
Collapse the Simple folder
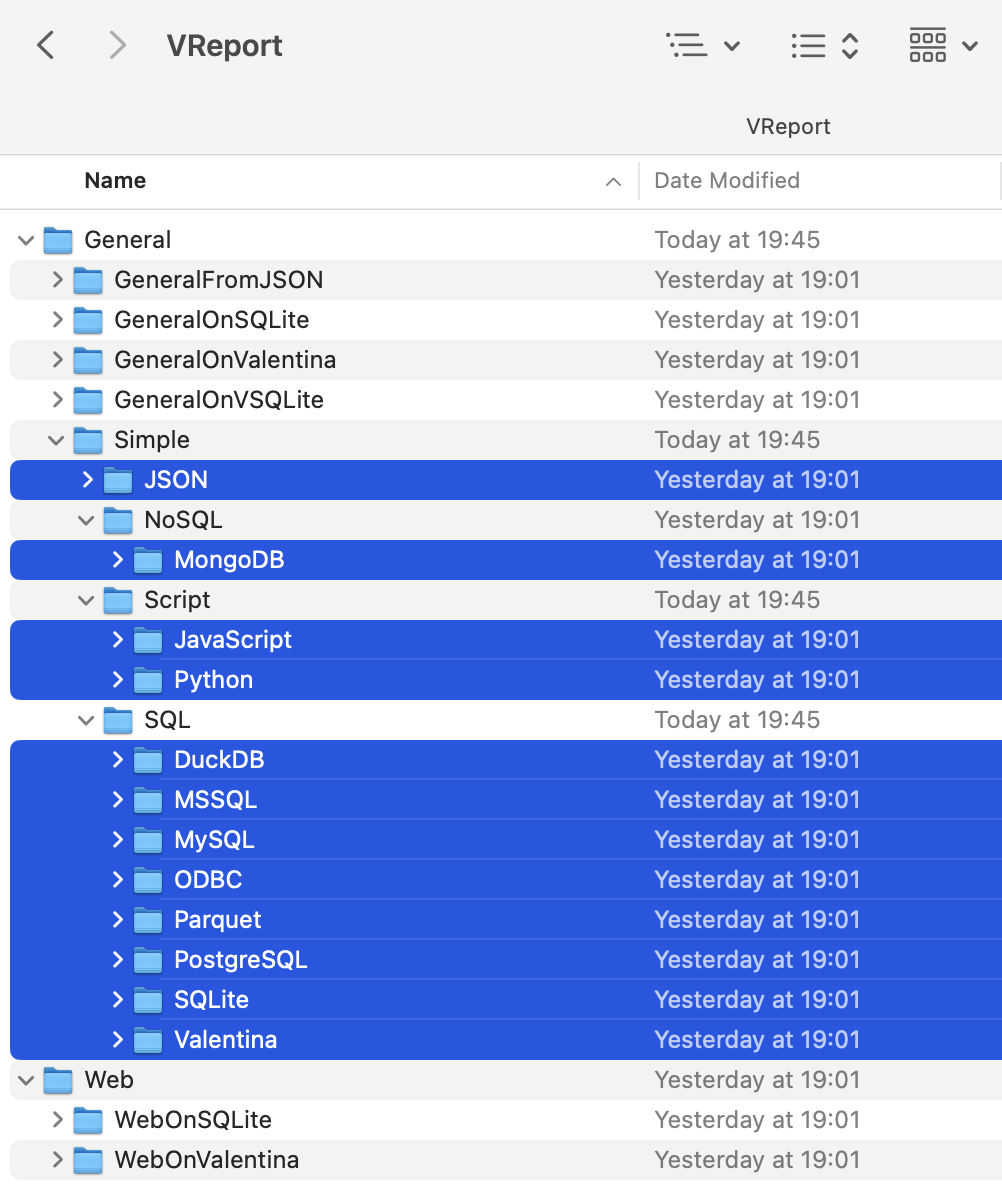56,441
